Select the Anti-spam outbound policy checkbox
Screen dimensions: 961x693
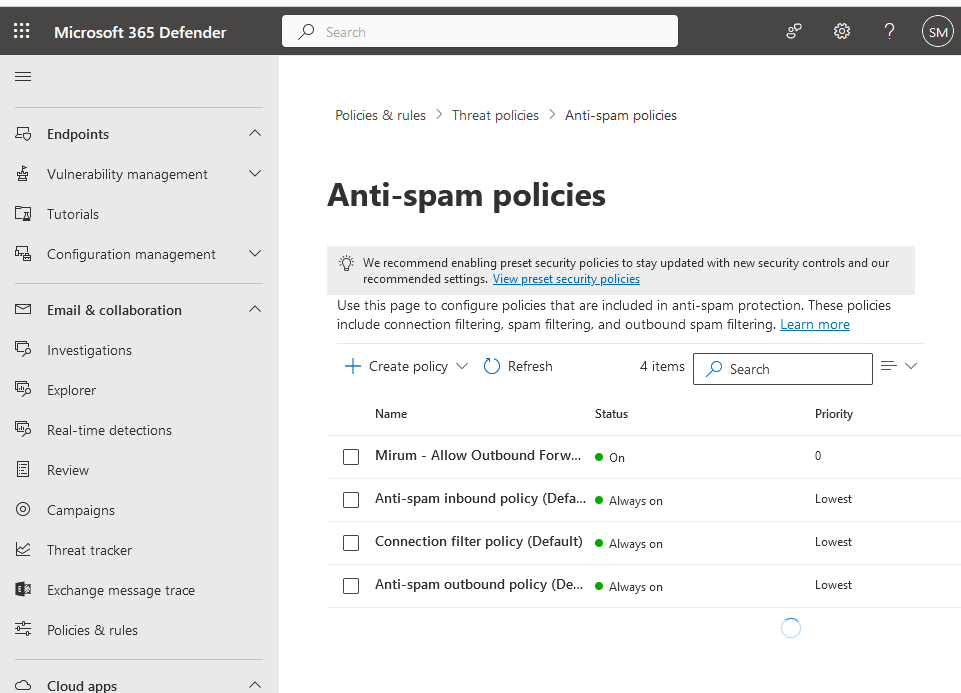coord(351,586)
